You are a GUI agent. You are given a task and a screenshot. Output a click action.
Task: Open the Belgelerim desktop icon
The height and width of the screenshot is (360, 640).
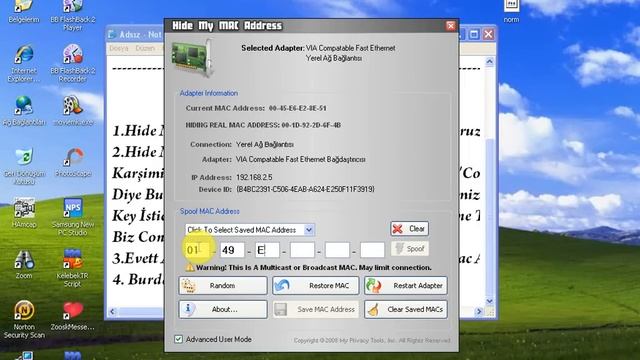pyautogui.click(x=24, y=11)
